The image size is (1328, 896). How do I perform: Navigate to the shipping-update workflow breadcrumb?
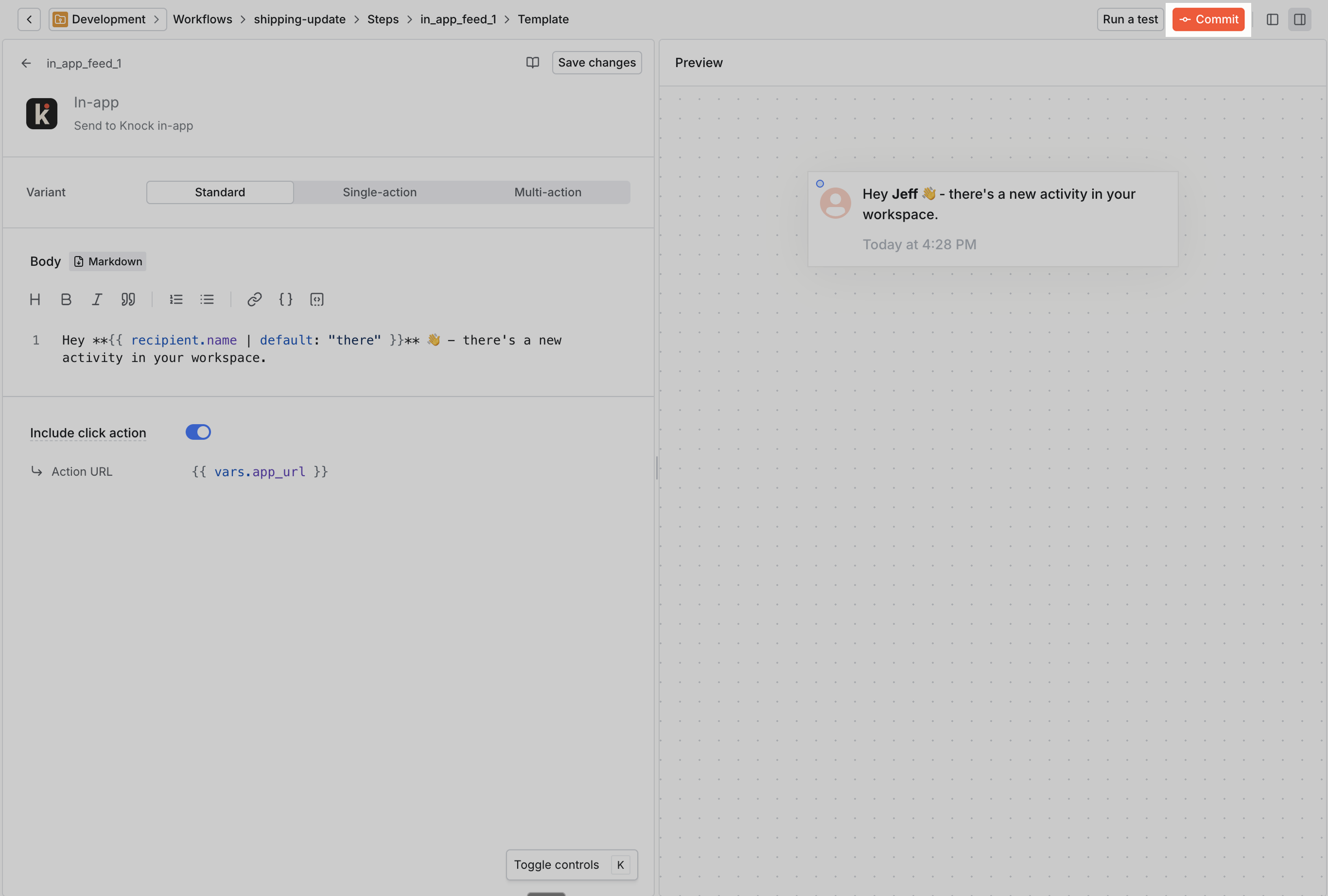299,19
